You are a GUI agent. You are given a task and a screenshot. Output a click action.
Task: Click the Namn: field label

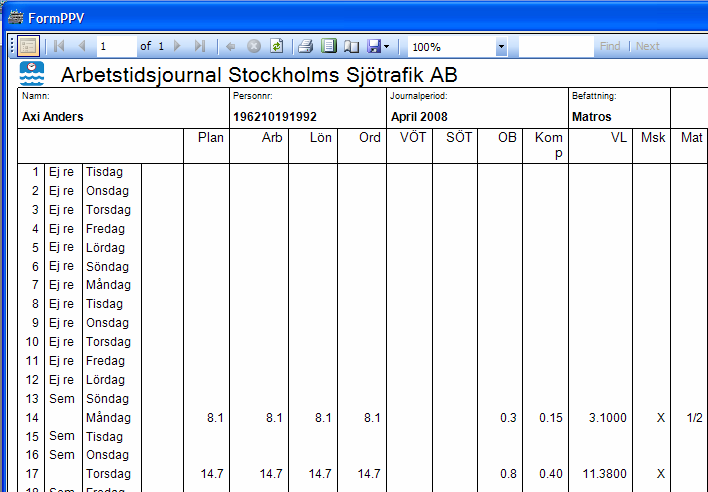[x=36, y=96]
